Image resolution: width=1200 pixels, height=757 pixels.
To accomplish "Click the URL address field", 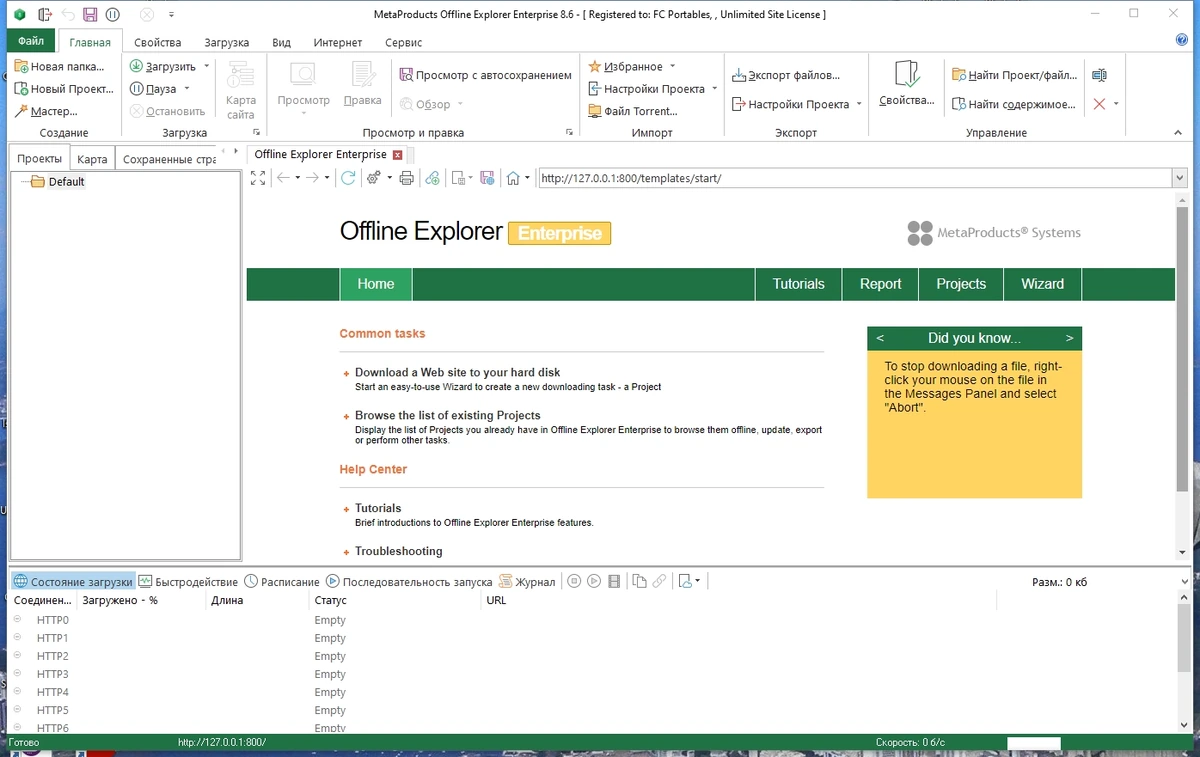I will [854, 178].
